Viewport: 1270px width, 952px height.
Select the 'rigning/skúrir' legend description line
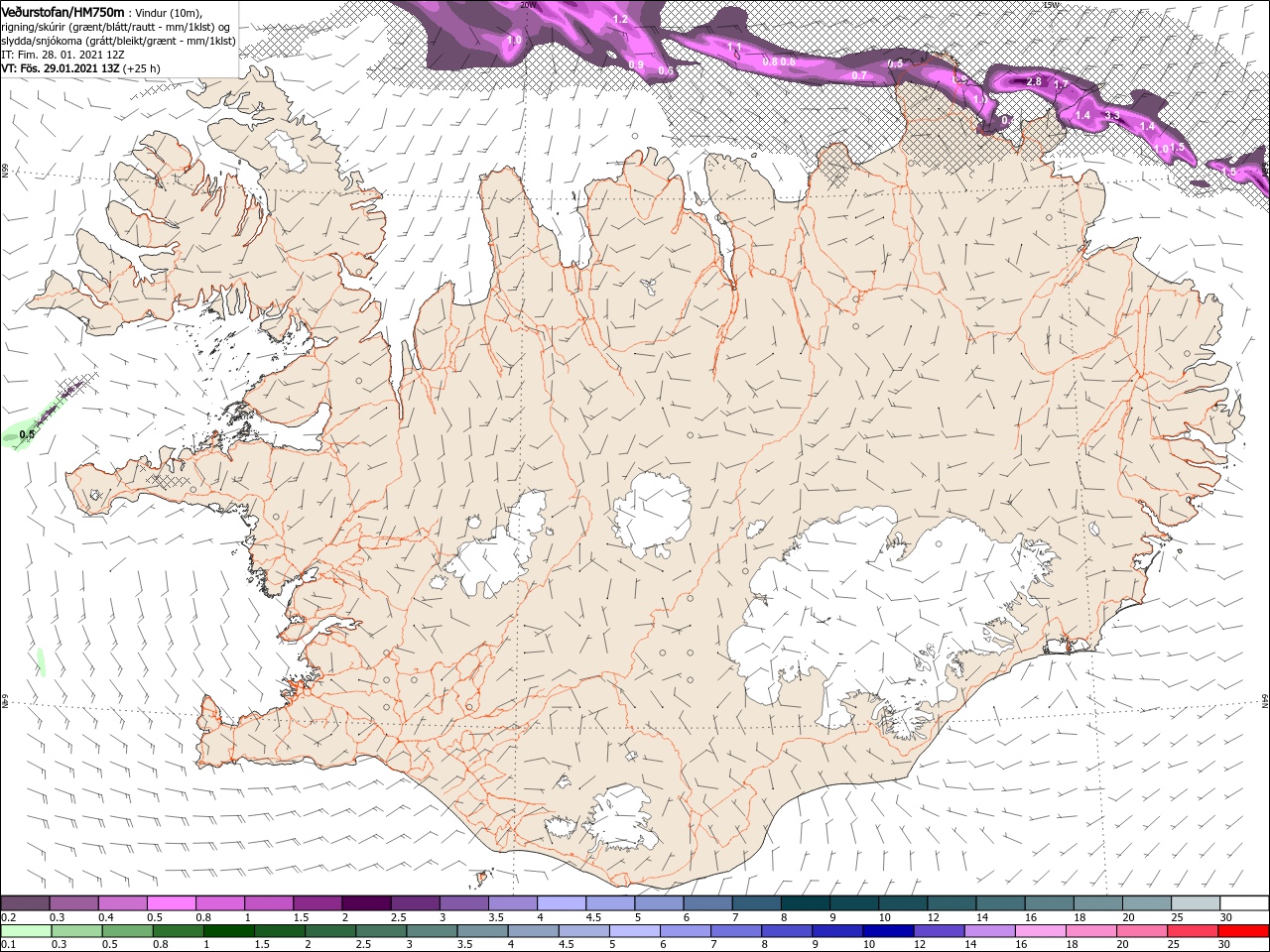click(x=116, y=27)
